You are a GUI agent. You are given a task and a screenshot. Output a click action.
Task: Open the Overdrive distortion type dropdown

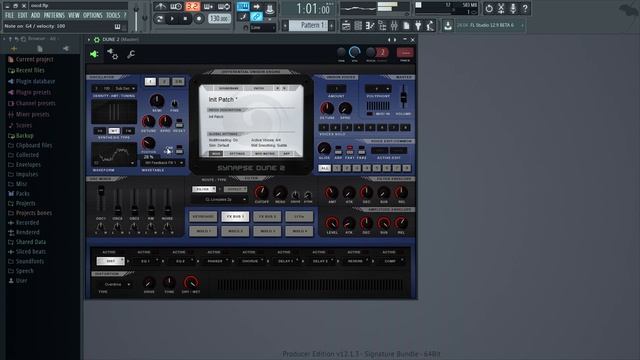click(x=114, y=284)
